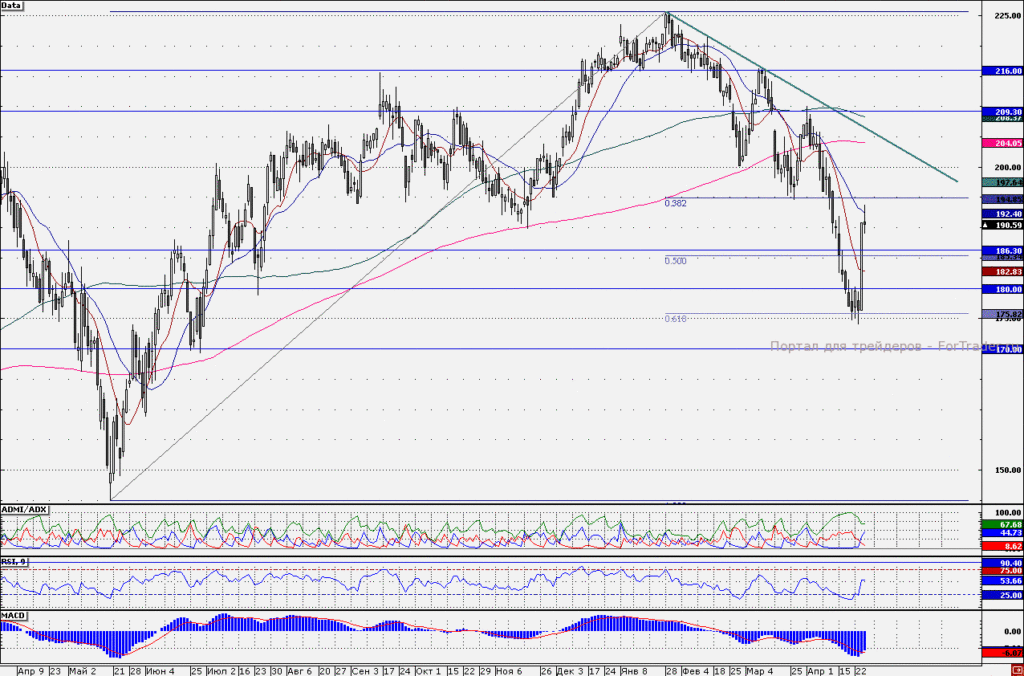This screenshot has width=1024, height=676.
Task: Select the Data panel label
Action: pyautogui.click(x=11, y=5)
